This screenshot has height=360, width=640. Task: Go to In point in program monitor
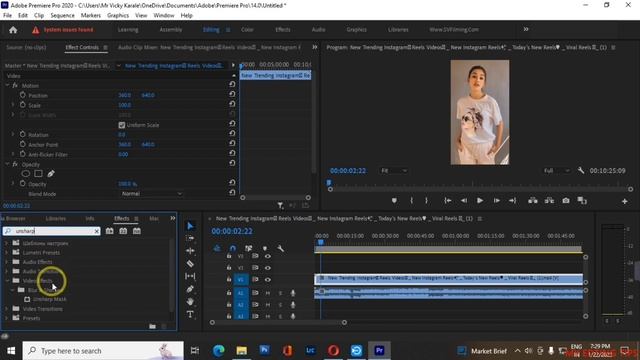[448, 200]
